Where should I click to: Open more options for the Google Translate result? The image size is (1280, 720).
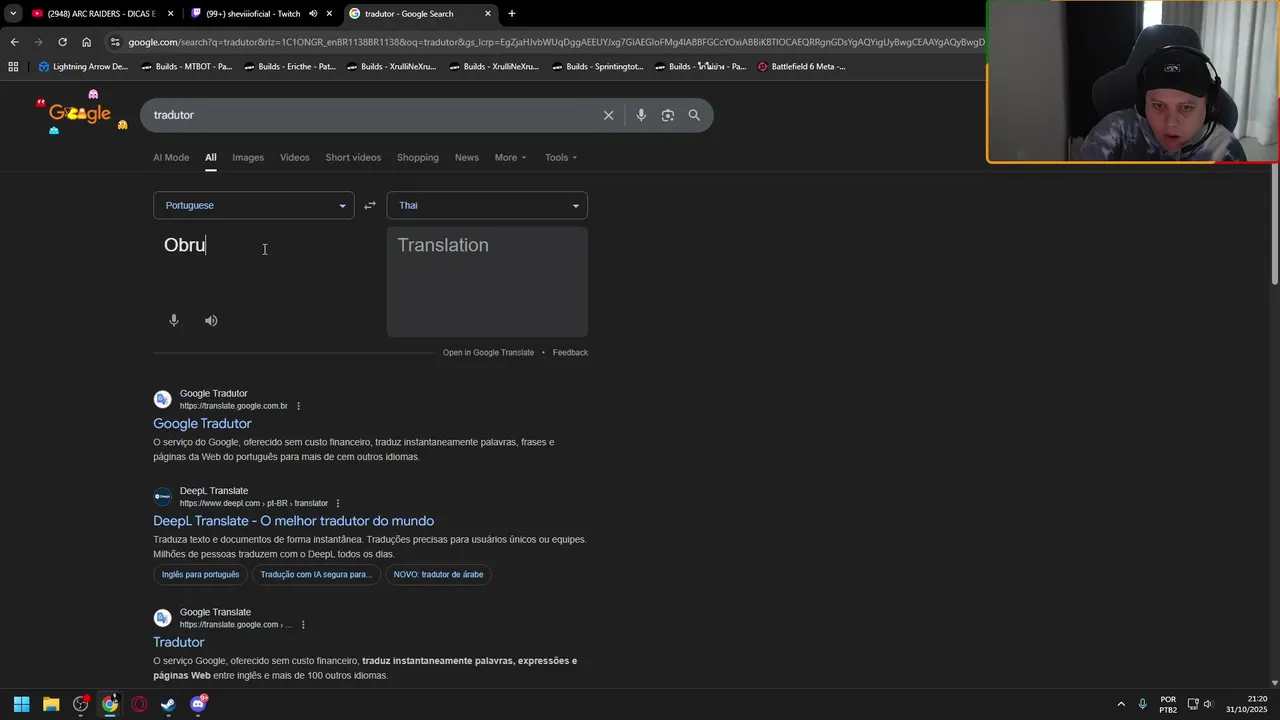tap(303, 625)
